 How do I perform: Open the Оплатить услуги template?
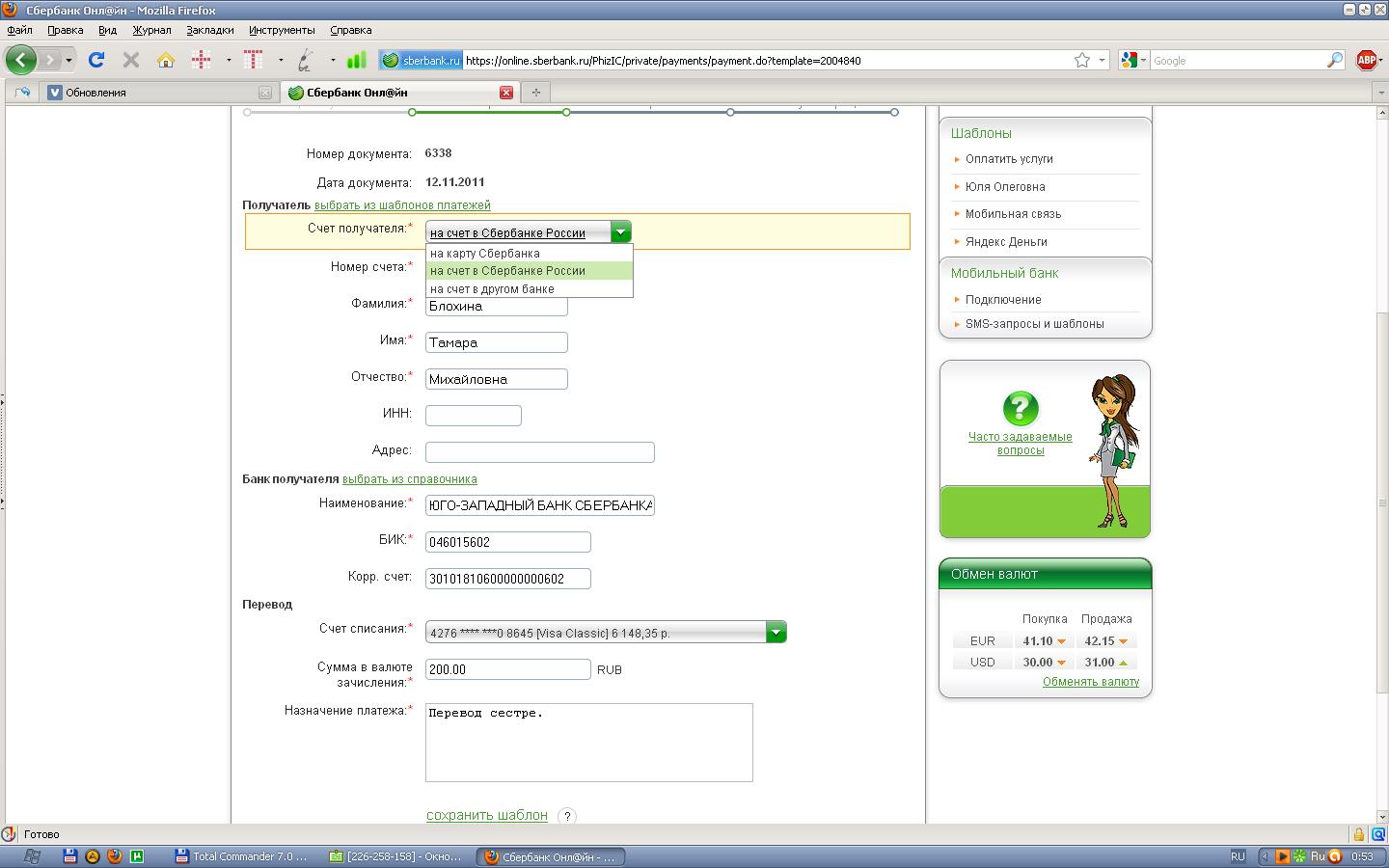pyautogui.click(x=1009, y=159)
